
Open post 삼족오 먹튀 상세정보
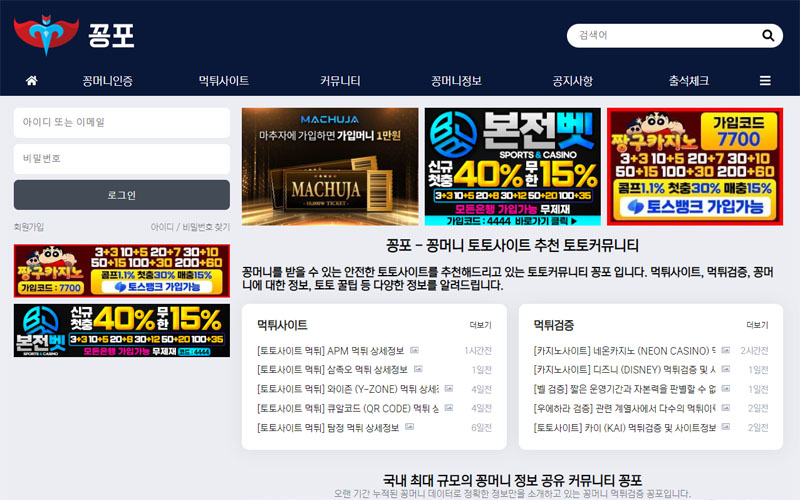tap(332, 369)
